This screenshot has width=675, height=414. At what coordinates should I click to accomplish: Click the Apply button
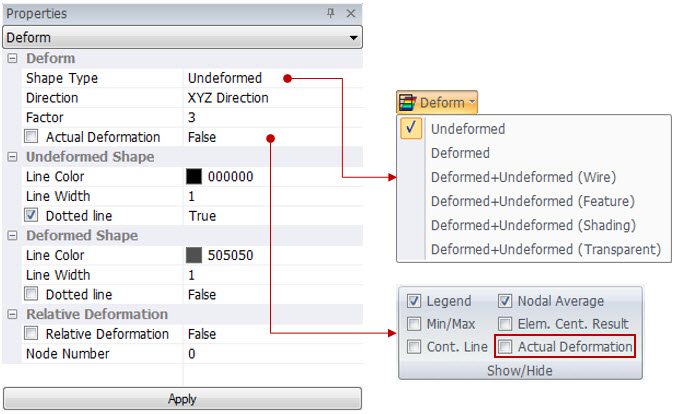(x=182, y=398)
